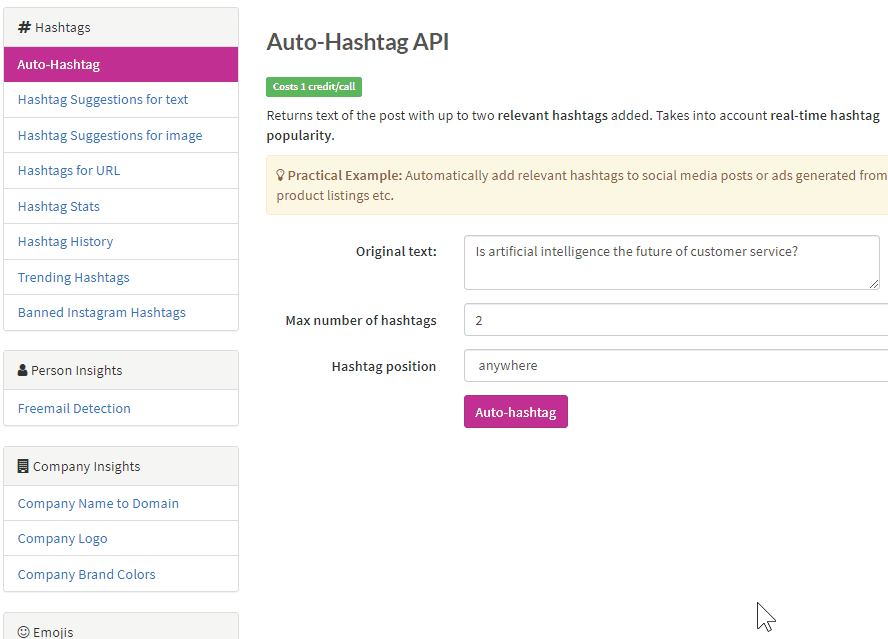This screenshot has width=888, height=639.
Task: Click the Auto-Hashtag API heading
Action: (357, 42)
